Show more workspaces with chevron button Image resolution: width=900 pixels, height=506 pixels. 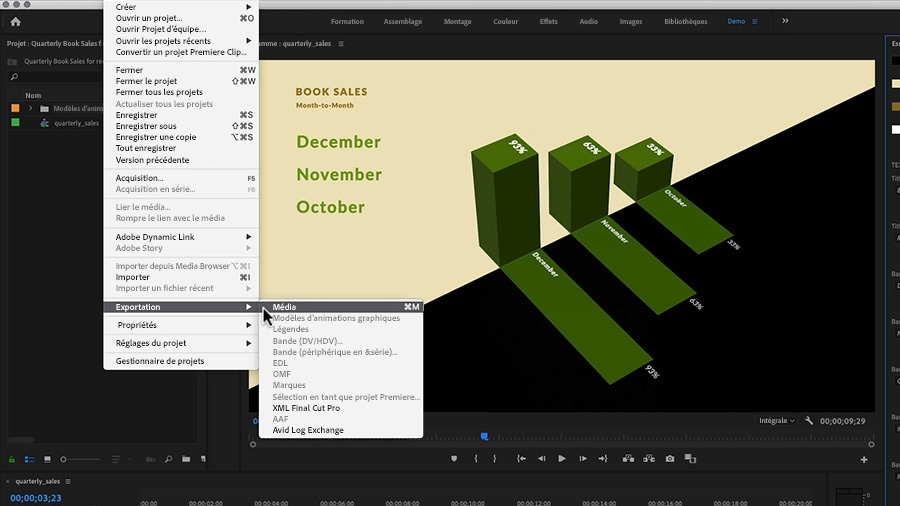(x=785, y=21)
